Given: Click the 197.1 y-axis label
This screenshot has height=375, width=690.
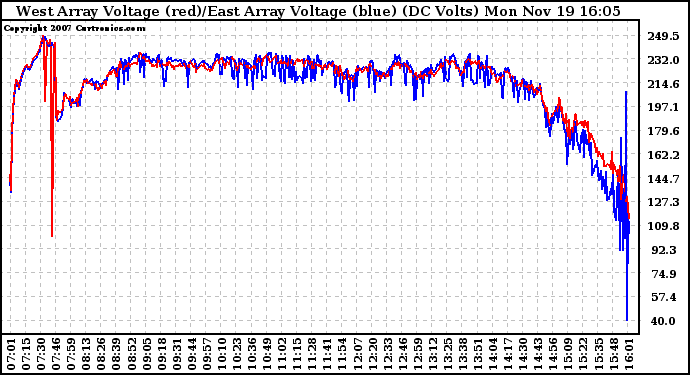Looking at the screenshot, I should click(x=663, y=107).
